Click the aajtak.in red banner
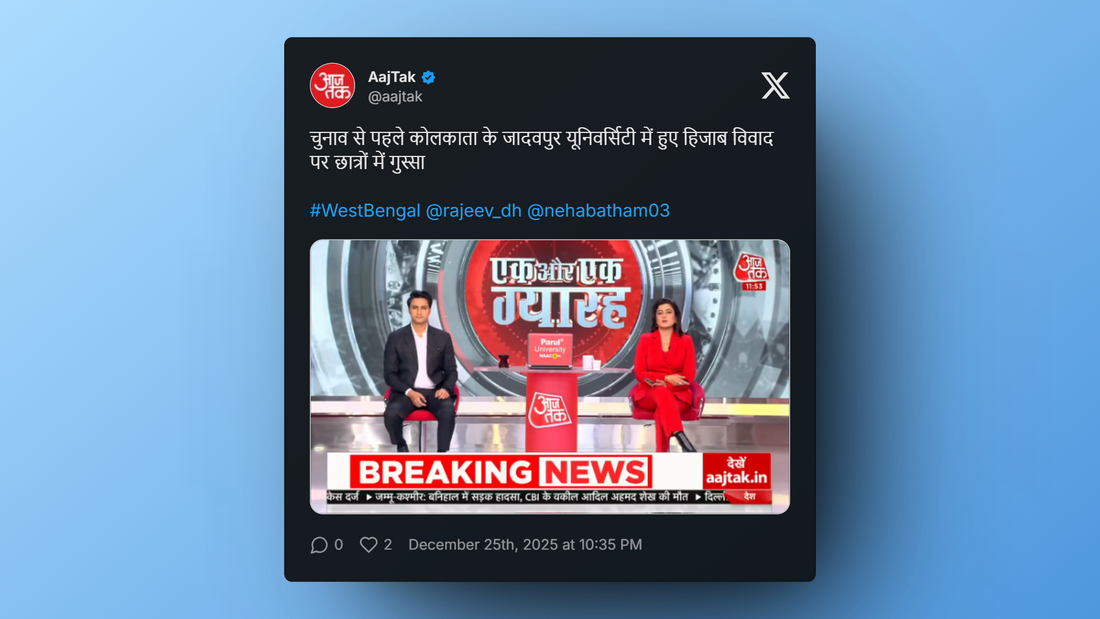Image resolution: width=1100 pixels, height=619 pixels. [737, 471]
